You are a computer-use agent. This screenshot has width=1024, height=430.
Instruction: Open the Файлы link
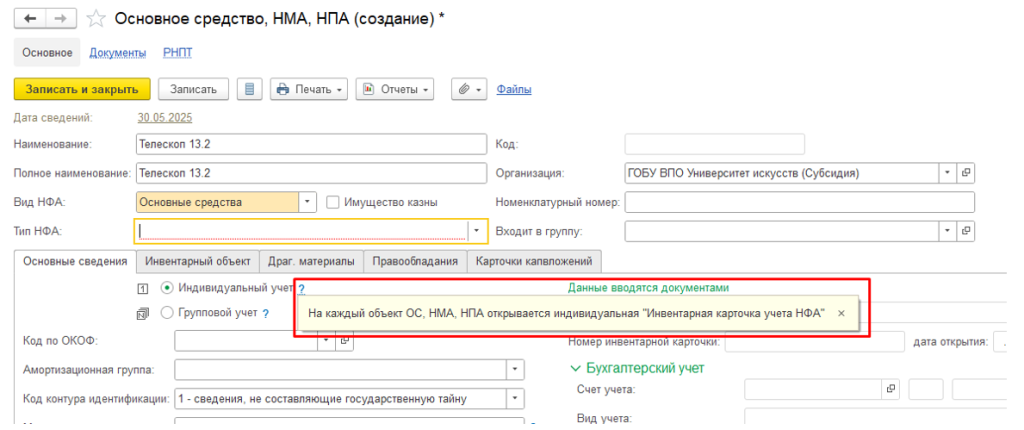click(514, 90)
